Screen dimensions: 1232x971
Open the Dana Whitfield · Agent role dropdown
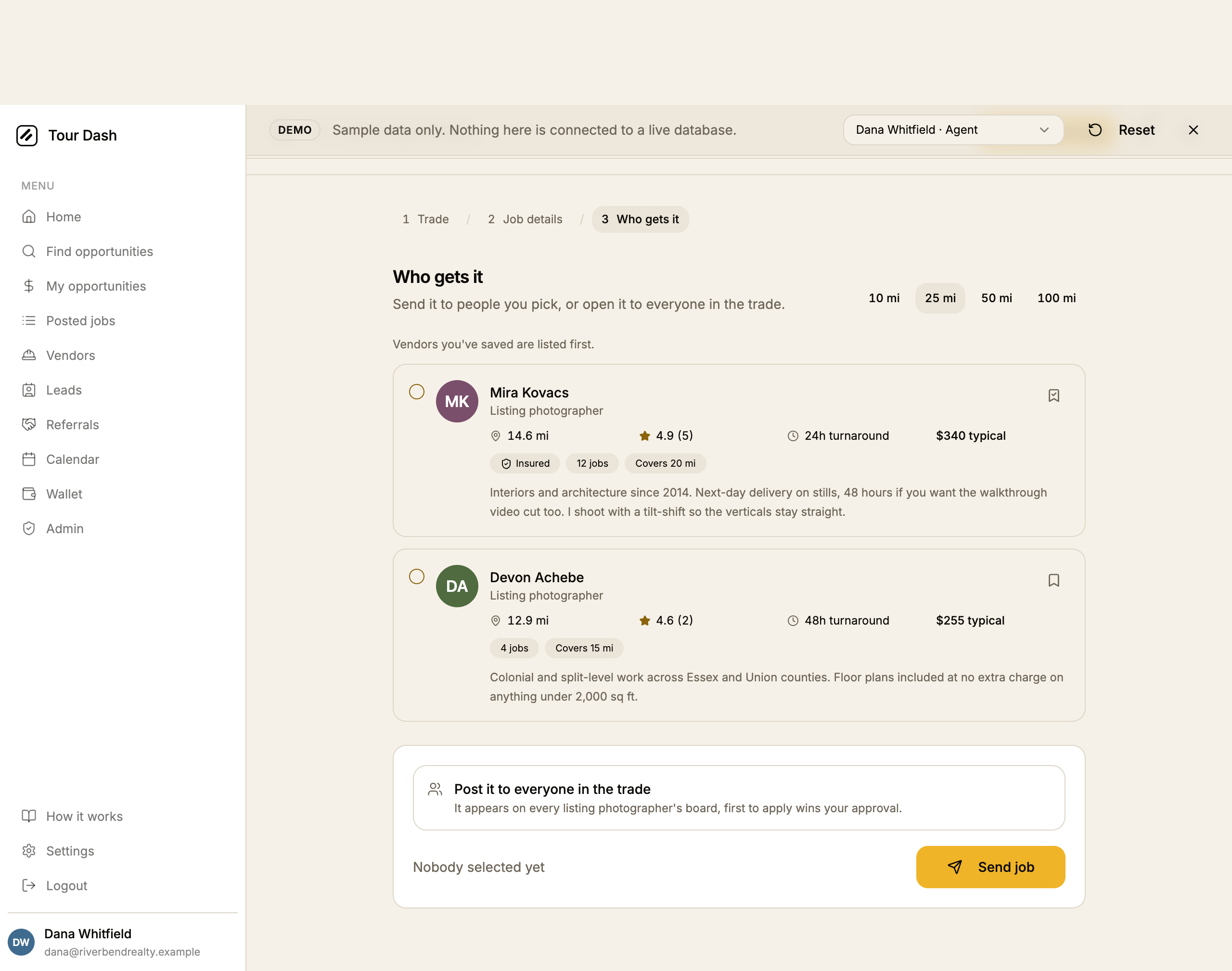[x=953, y=129]
